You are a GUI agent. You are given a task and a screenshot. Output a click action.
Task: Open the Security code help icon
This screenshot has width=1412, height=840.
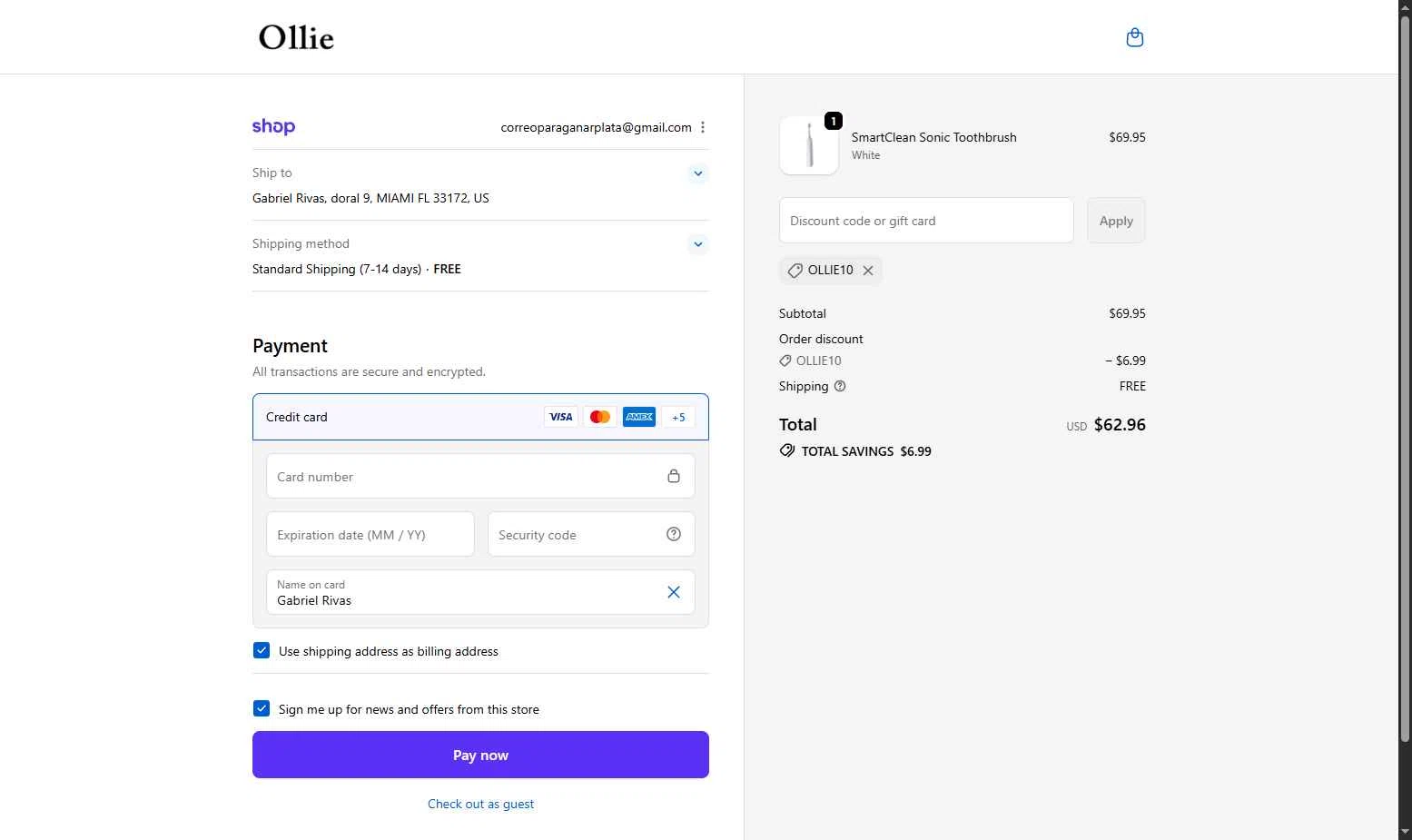pos(674,534)
